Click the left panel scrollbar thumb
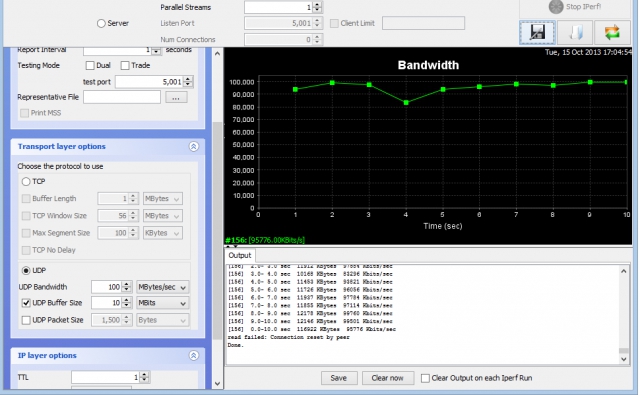640x395 pixels. click(x=218, y=231)
